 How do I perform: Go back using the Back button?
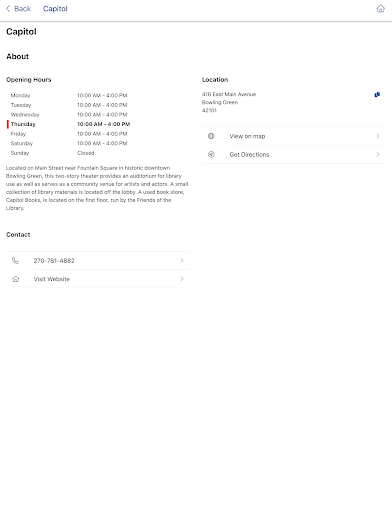coord(19,9)
